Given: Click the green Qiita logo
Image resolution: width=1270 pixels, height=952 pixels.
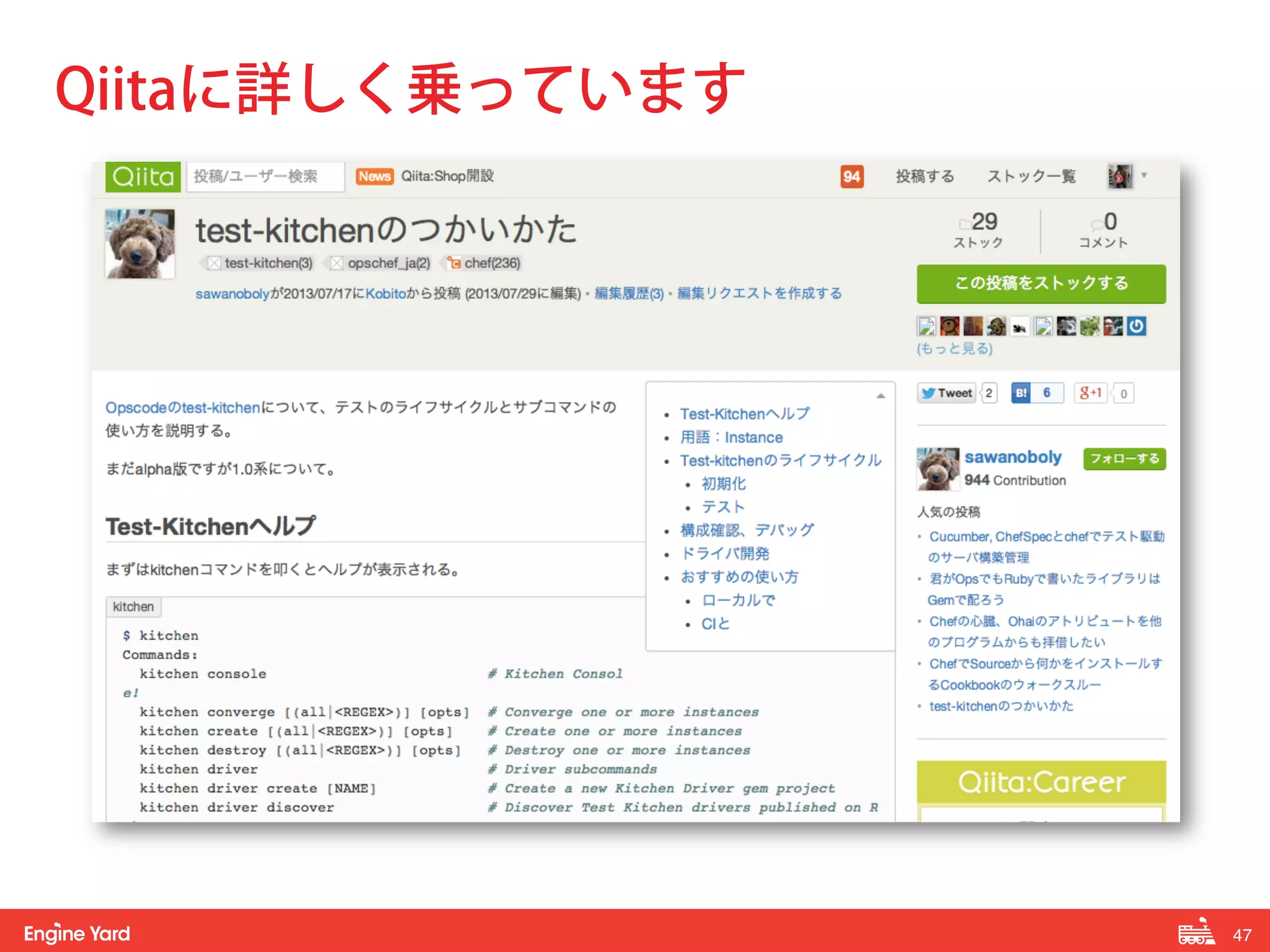Looking at the screenshot, I should point(143,177).
